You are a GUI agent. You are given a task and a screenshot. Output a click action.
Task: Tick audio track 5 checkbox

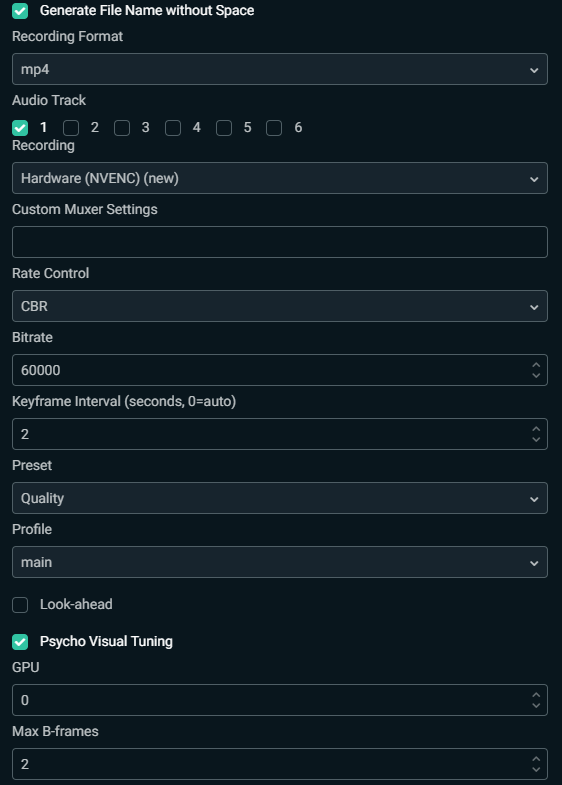point(224,128)
